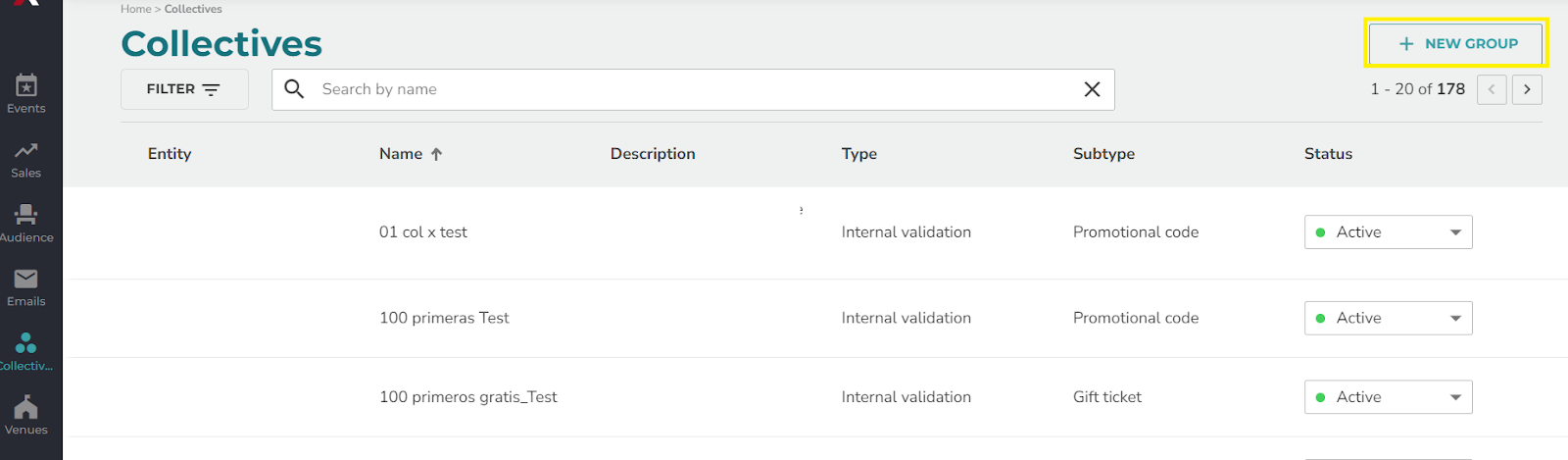
Task: Click the previous page arrow
Action: 1492,89
